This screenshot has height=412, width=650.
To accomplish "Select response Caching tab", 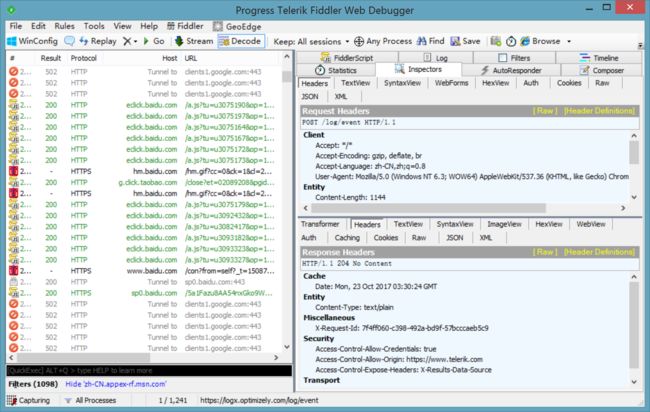I will click(x=347, y=238).
